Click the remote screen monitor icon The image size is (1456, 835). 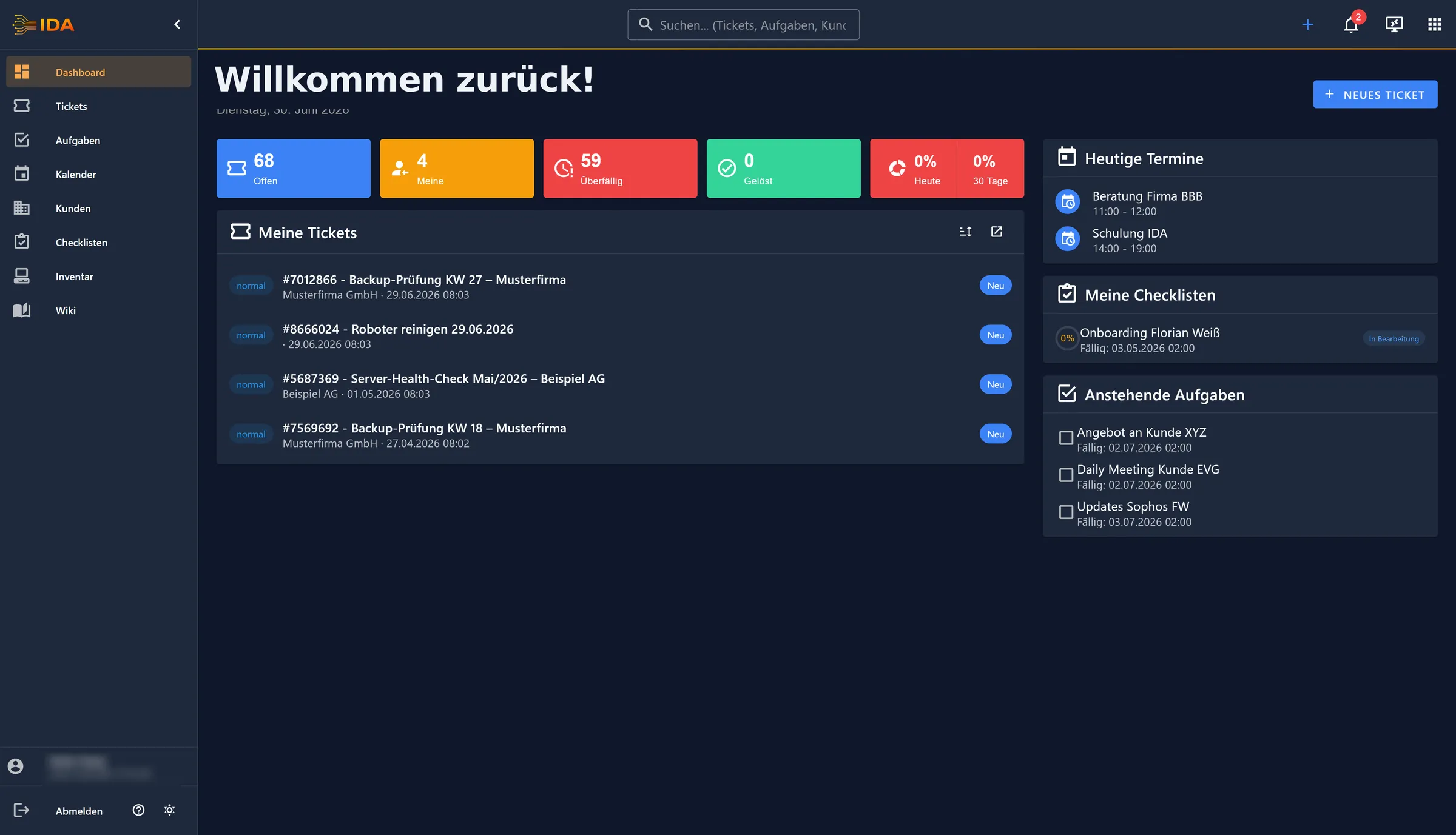tap(1394, 24)
